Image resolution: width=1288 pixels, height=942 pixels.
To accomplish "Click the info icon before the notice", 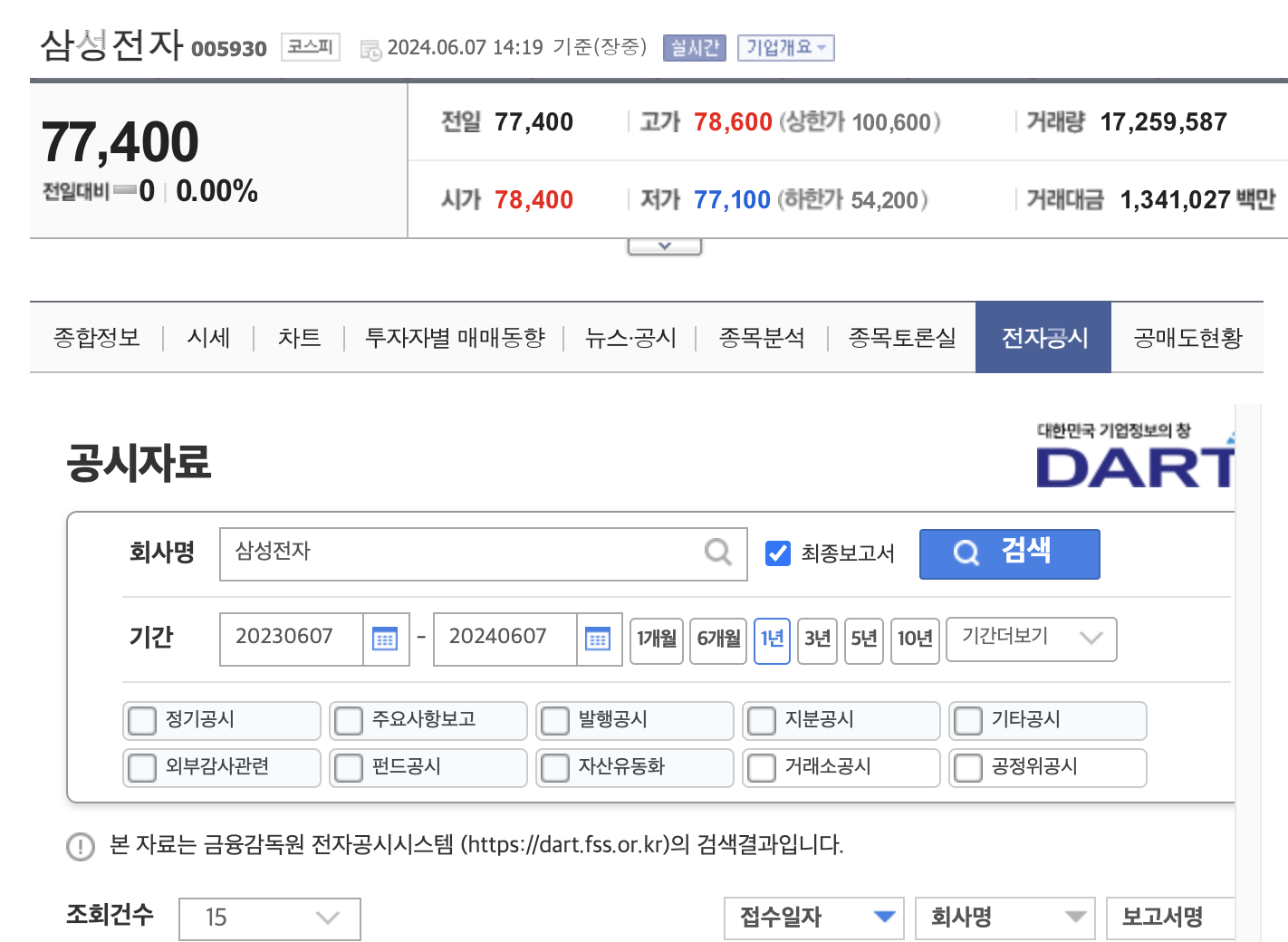I will pos(81,846).
